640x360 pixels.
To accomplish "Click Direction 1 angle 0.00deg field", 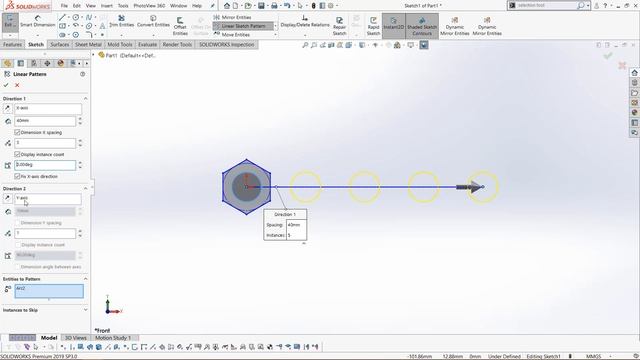I will tap(45, 165).
